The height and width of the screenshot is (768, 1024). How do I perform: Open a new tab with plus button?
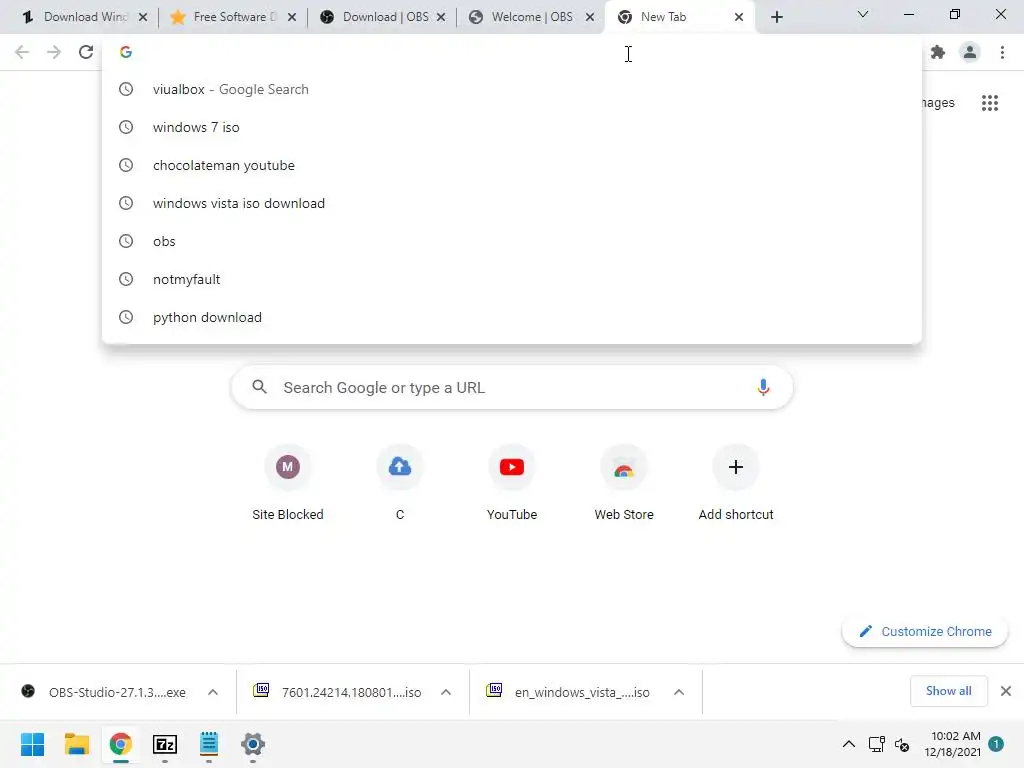[x=776, y=17]
